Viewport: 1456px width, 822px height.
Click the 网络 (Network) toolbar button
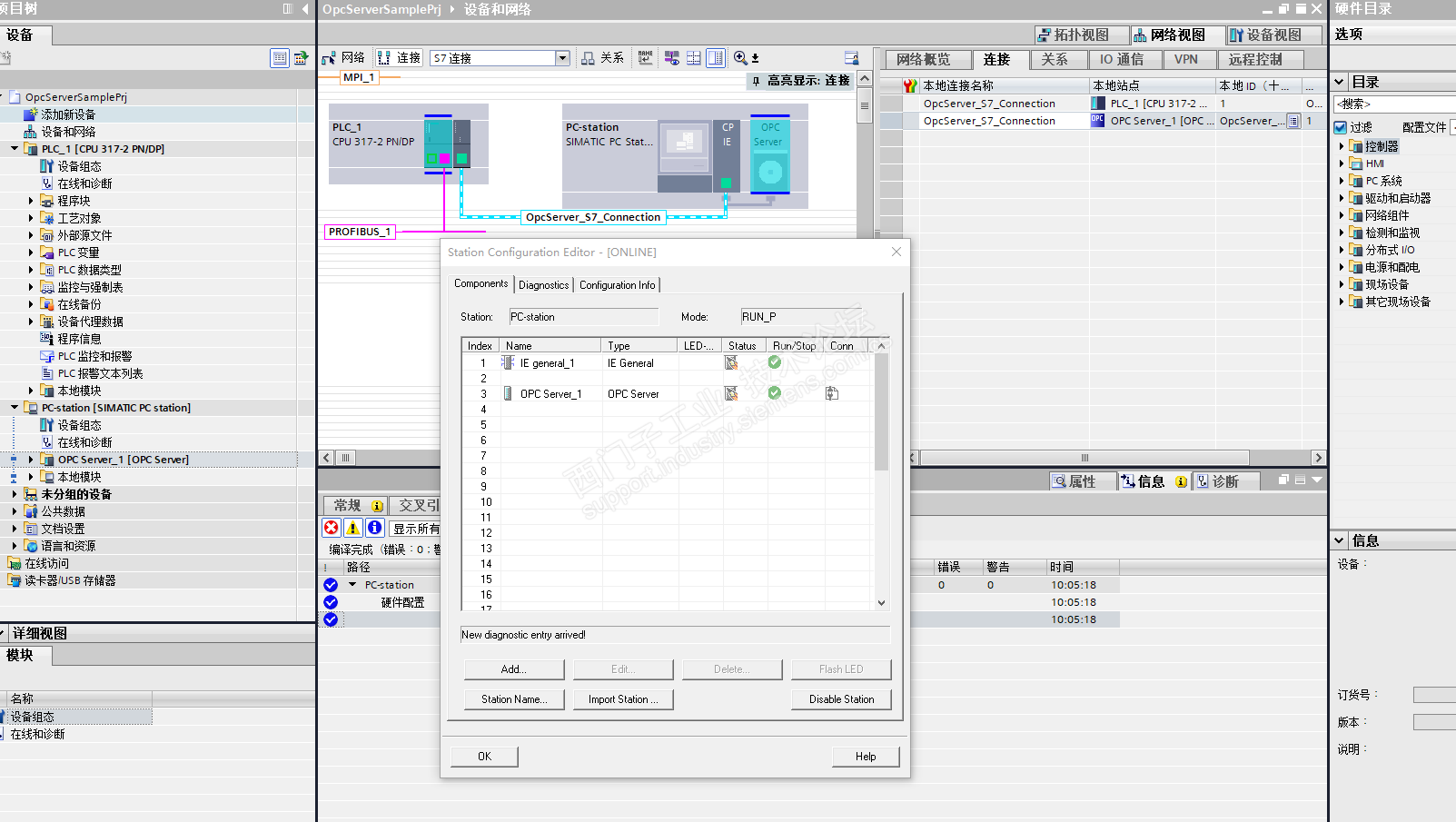[x=343, y=58]
